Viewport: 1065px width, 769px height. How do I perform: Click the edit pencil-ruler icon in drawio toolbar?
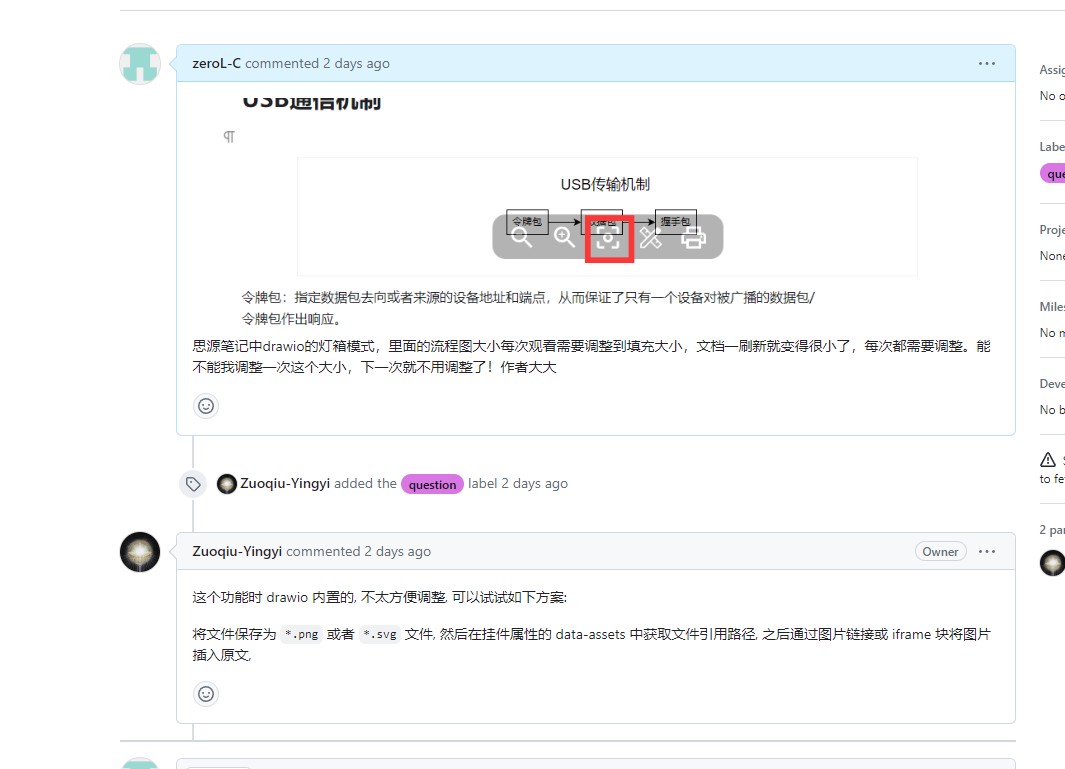pyautogui.click(x=651, y=237)
